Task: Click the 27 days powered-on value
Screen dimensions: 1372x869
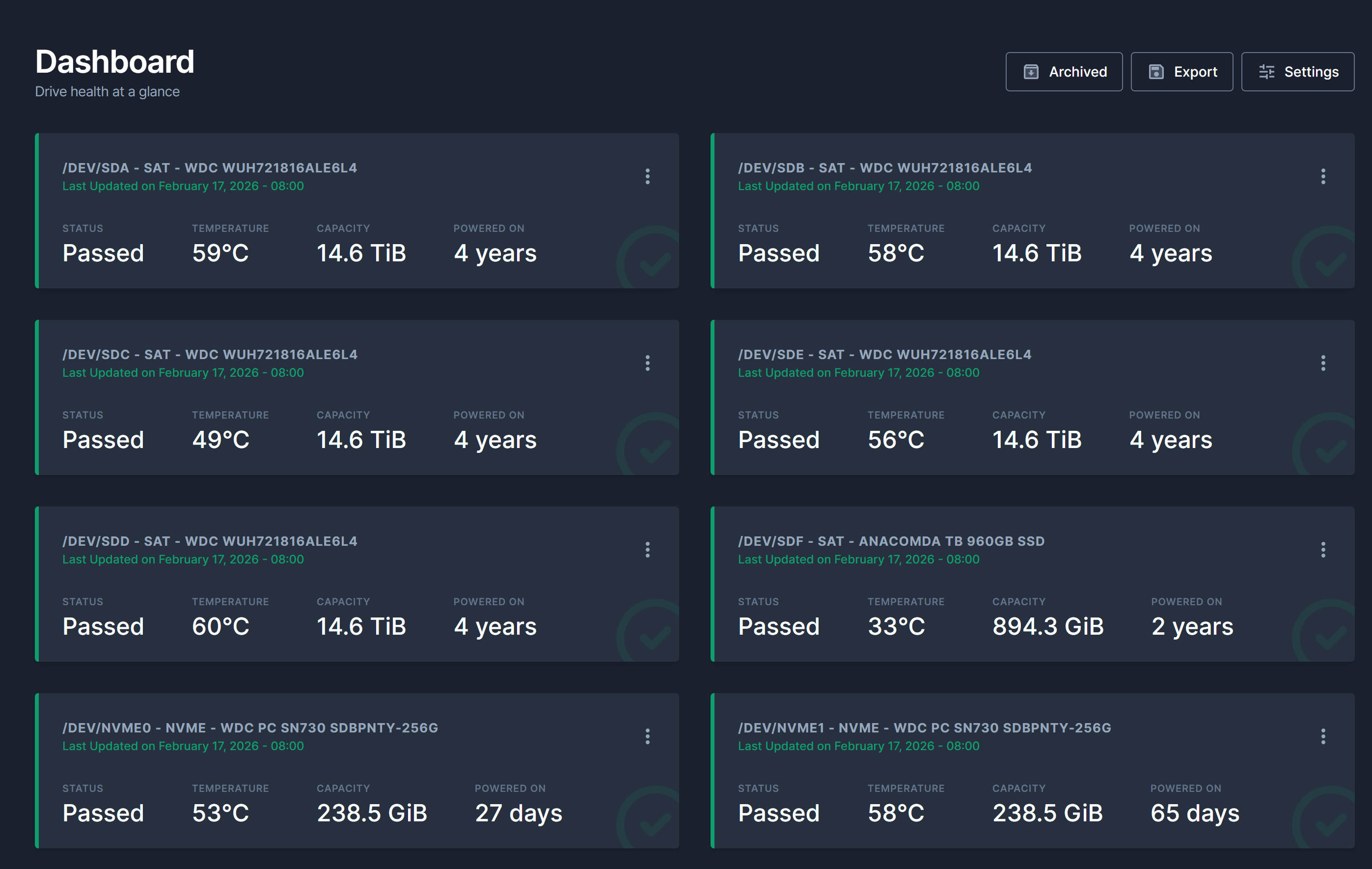Action: click(518, 813)
